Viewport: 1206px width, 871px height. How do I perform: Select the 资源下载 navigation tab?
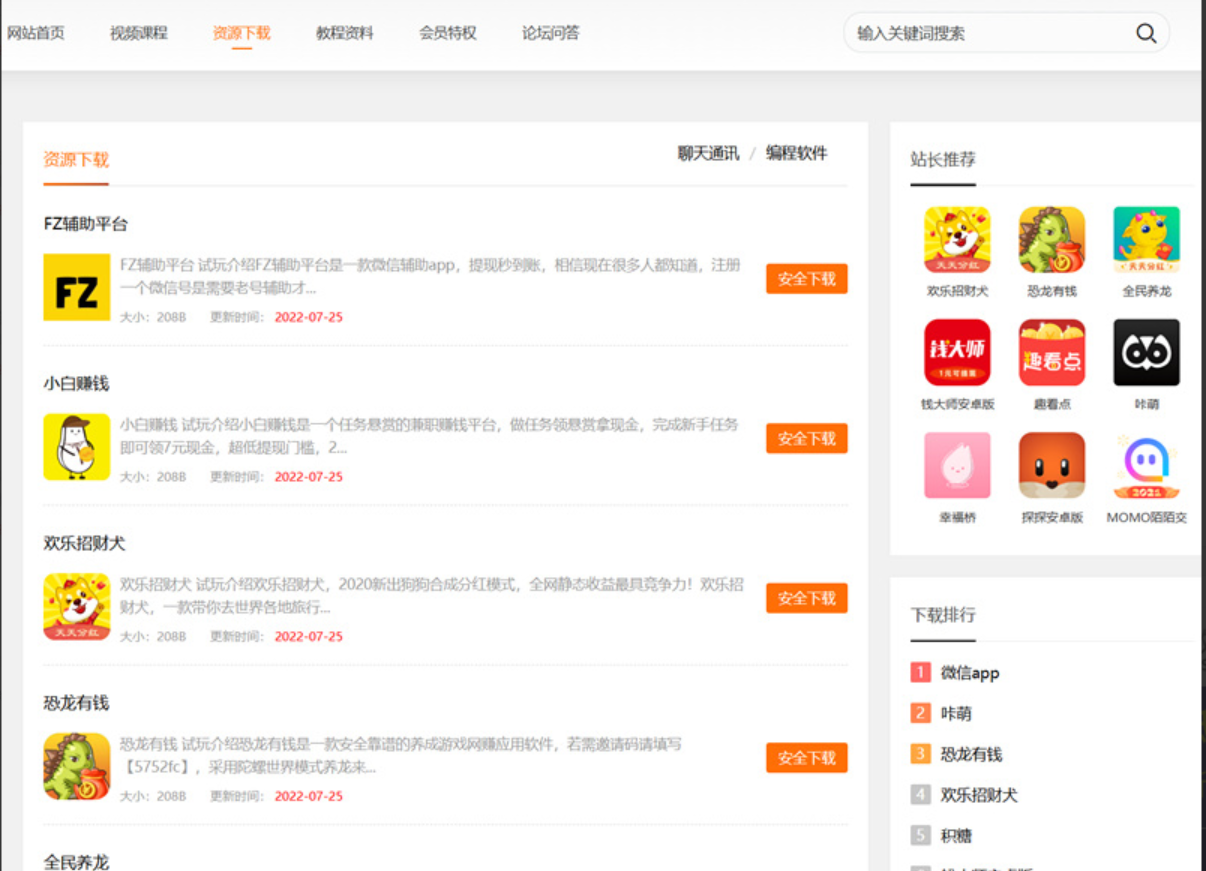tap(242, 33)
